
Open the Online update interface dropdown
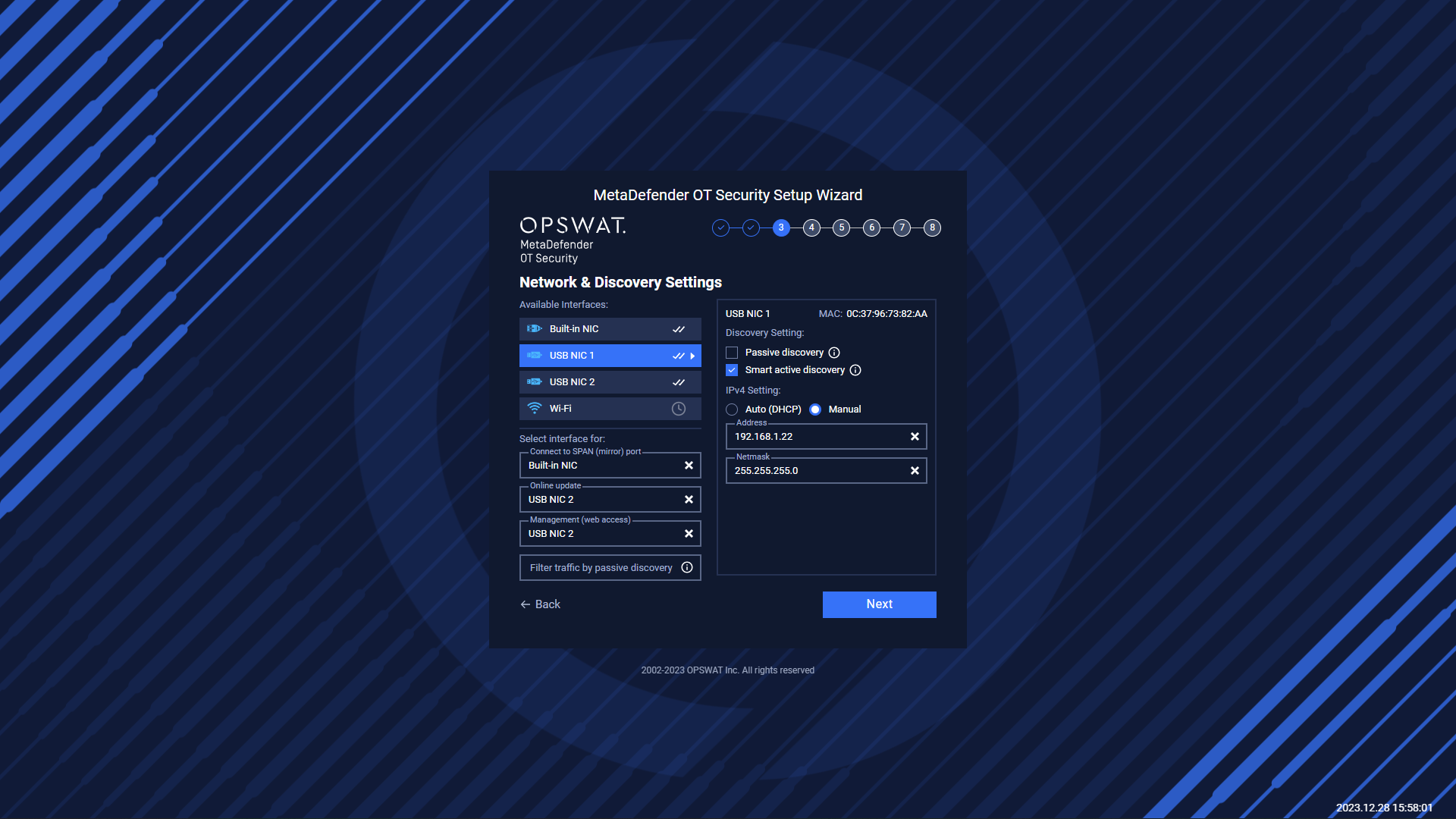point(610,500)
